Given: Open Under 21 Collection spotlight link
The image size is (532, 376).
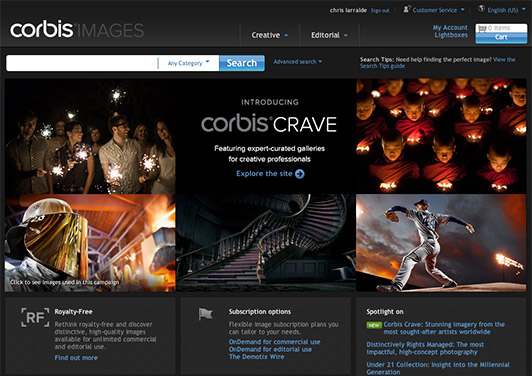Looking at the screenshot, I should click(438, 368).
